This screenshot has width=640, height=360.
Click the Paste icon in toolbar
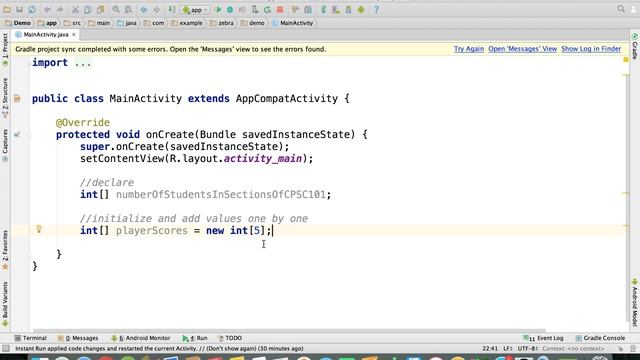click(100, 9)
